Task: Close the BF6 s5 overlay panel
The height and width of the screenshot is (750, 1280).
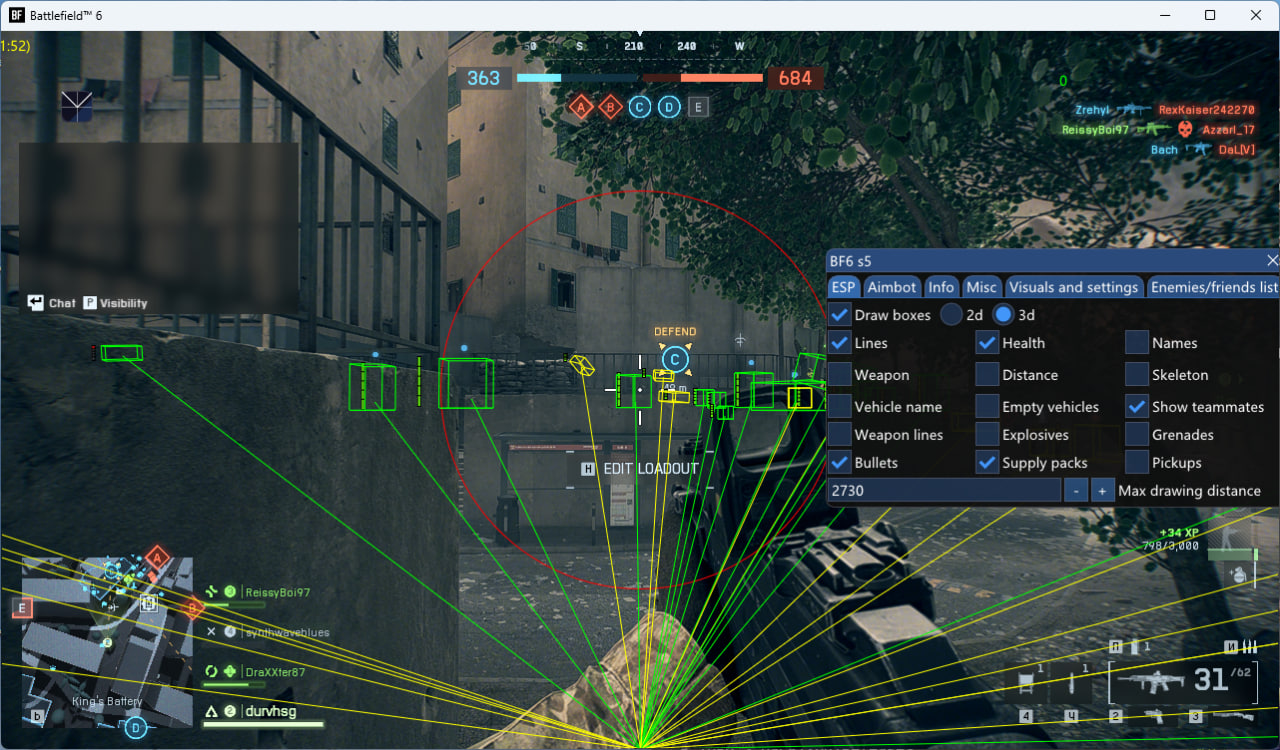Action: 1272,261
